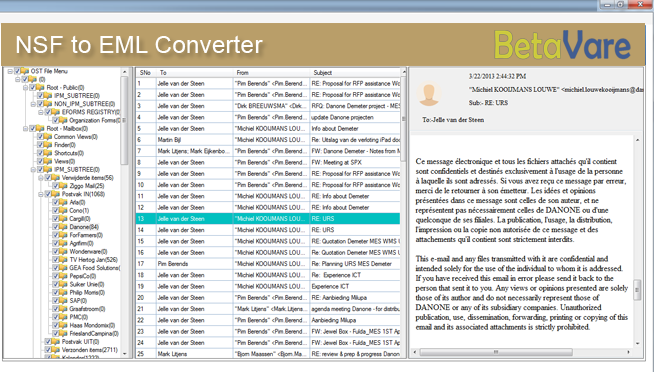This screenshot has height=372, width=654.
Task: Uncheck the Root - Public(0) checkbox
Action: tap(33, 88)
